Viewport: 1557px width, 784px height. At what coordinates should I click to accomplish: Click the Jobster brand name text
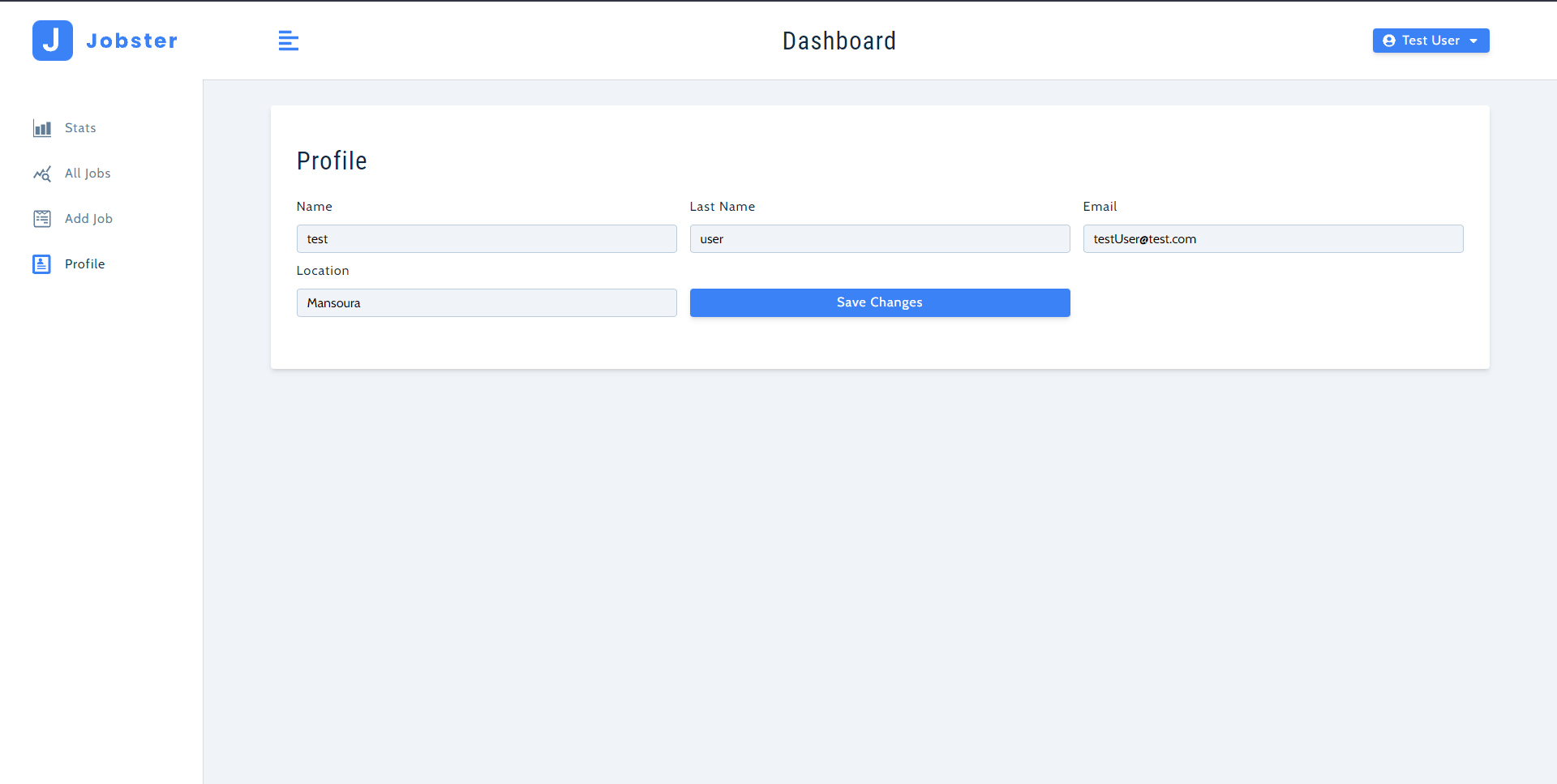pos(132,41)
